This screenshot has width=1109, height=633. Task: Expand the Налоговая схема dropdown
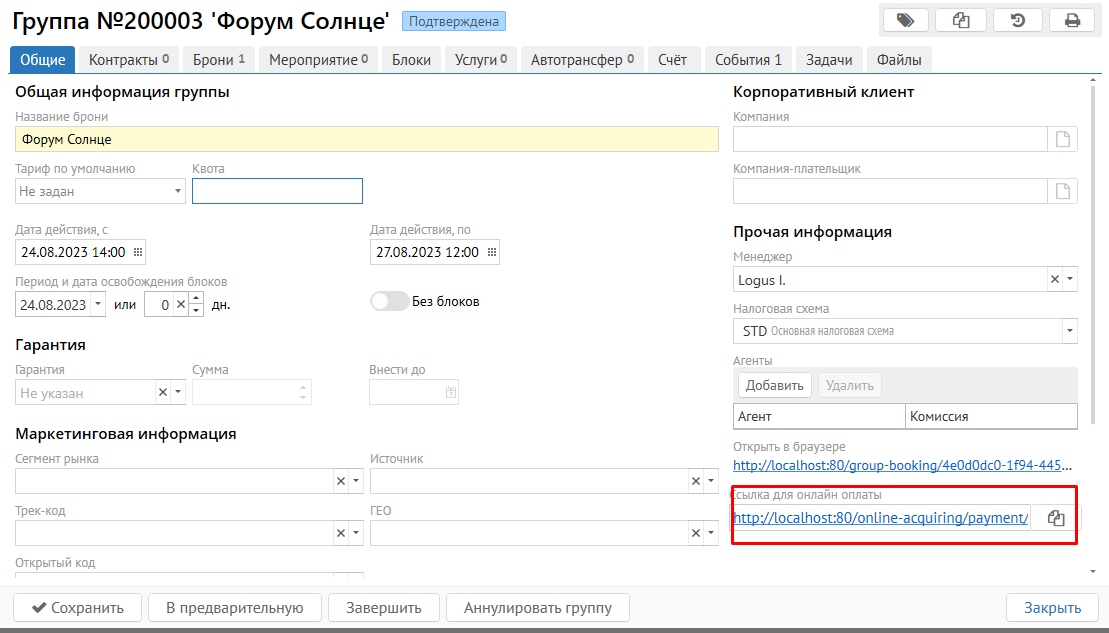point(1069,331)
